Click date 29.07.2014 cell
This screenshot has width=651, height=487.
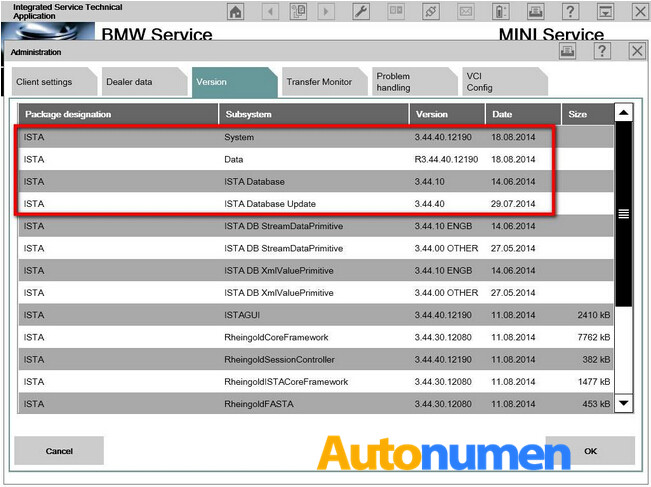513,204
